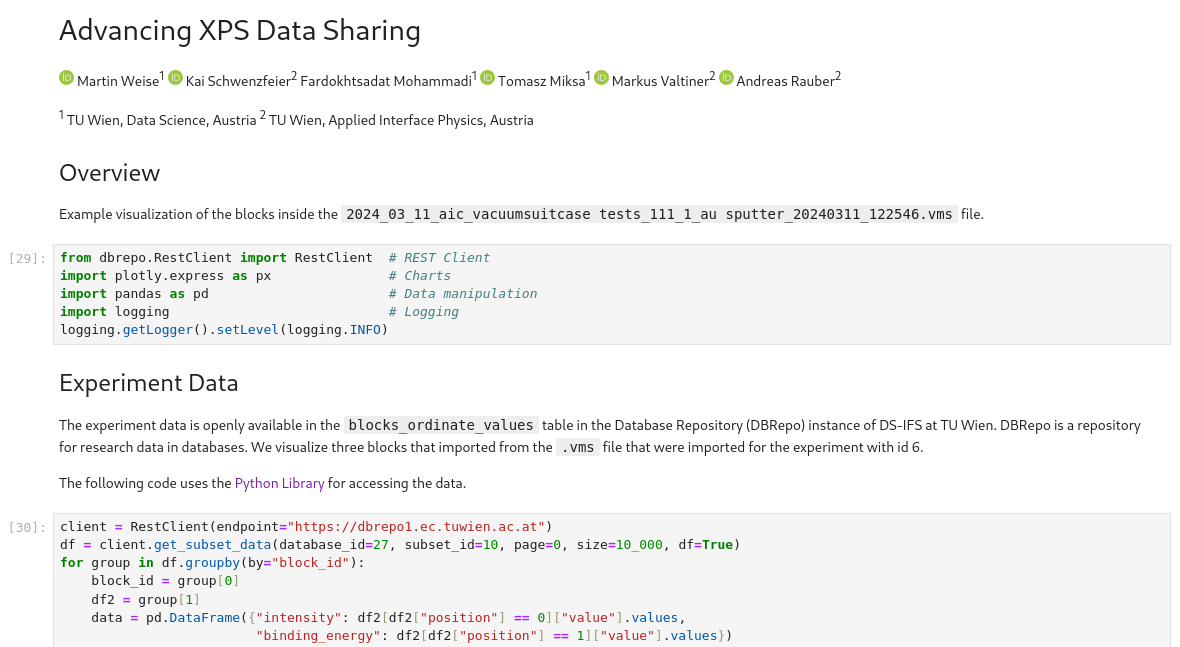Click Markus Valtiner's ORCID iD icon
The image size is (1180, 647).
pos(601,77)
